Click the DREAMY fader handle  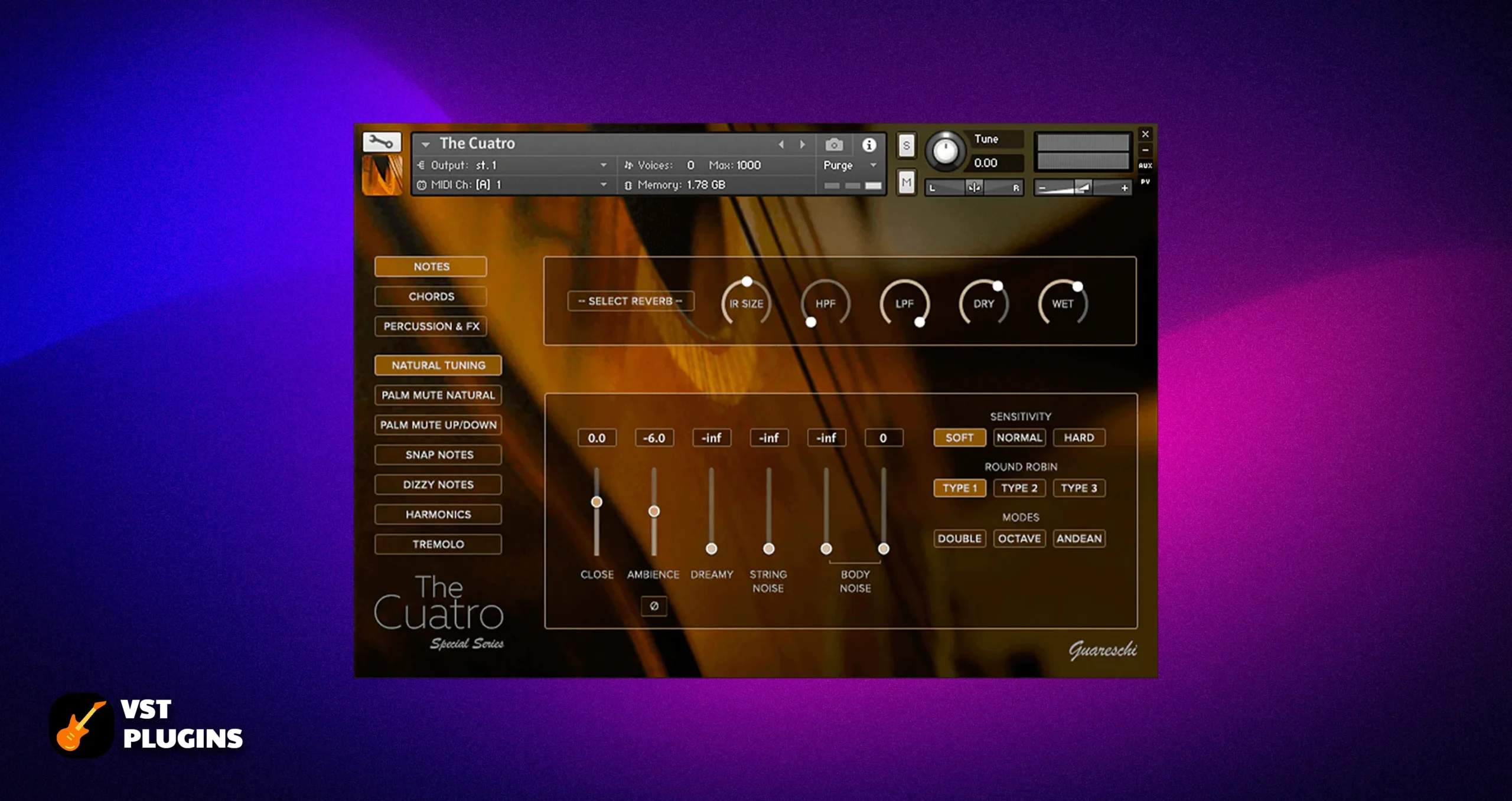(x=712, y=549)
